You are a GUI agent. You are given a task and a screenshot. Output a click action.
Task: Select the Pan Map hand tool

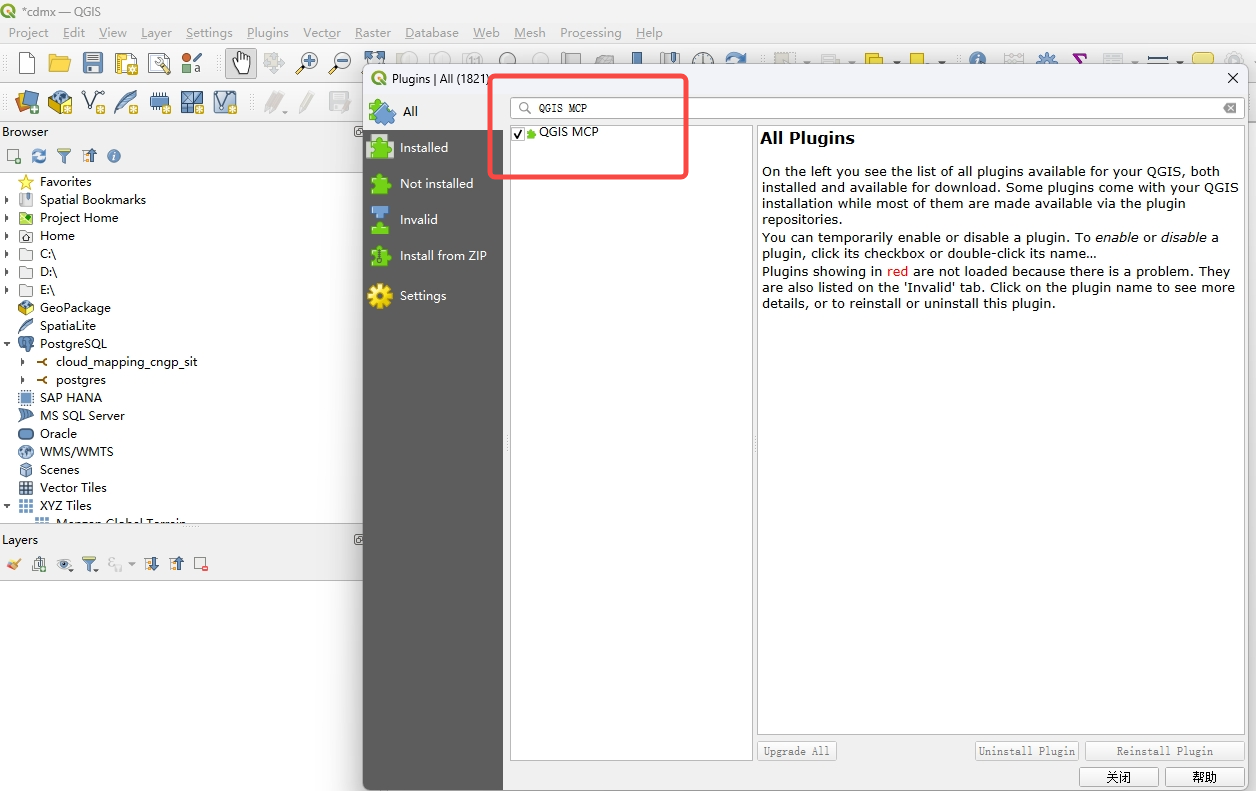241,64
